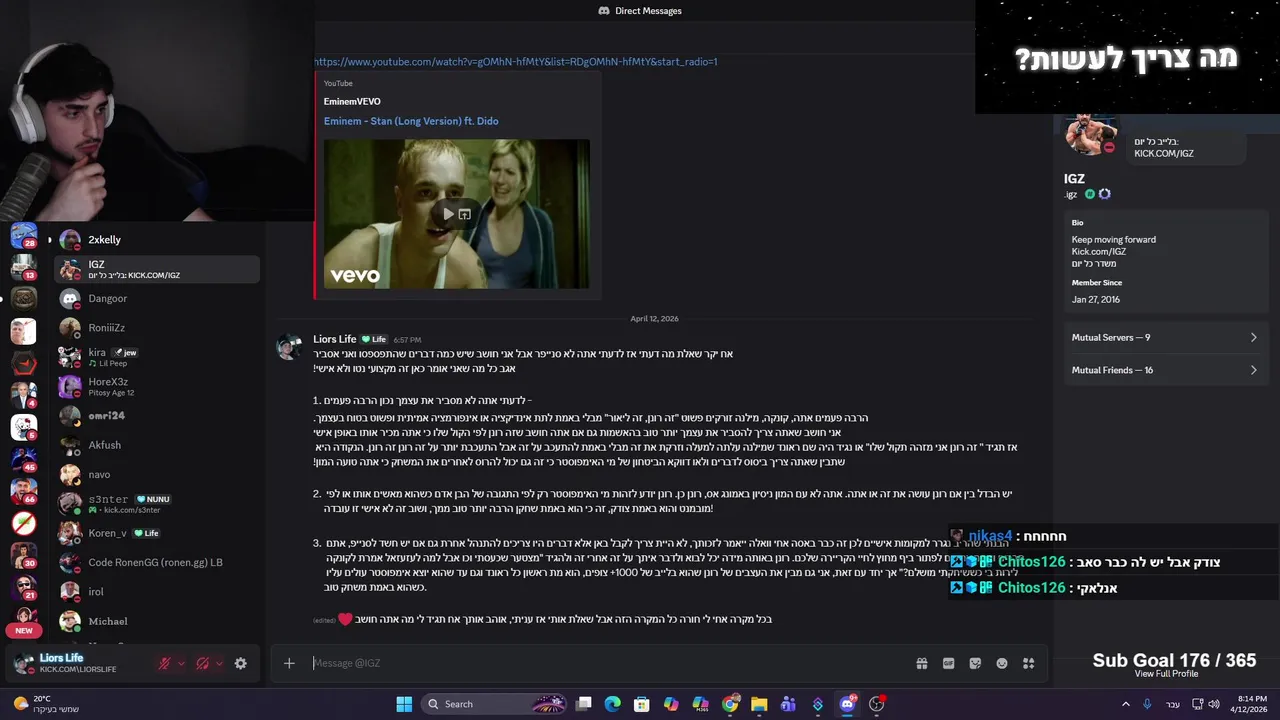Open DM with Dangoor
The image size is (1280, 720).
(157, 298)
